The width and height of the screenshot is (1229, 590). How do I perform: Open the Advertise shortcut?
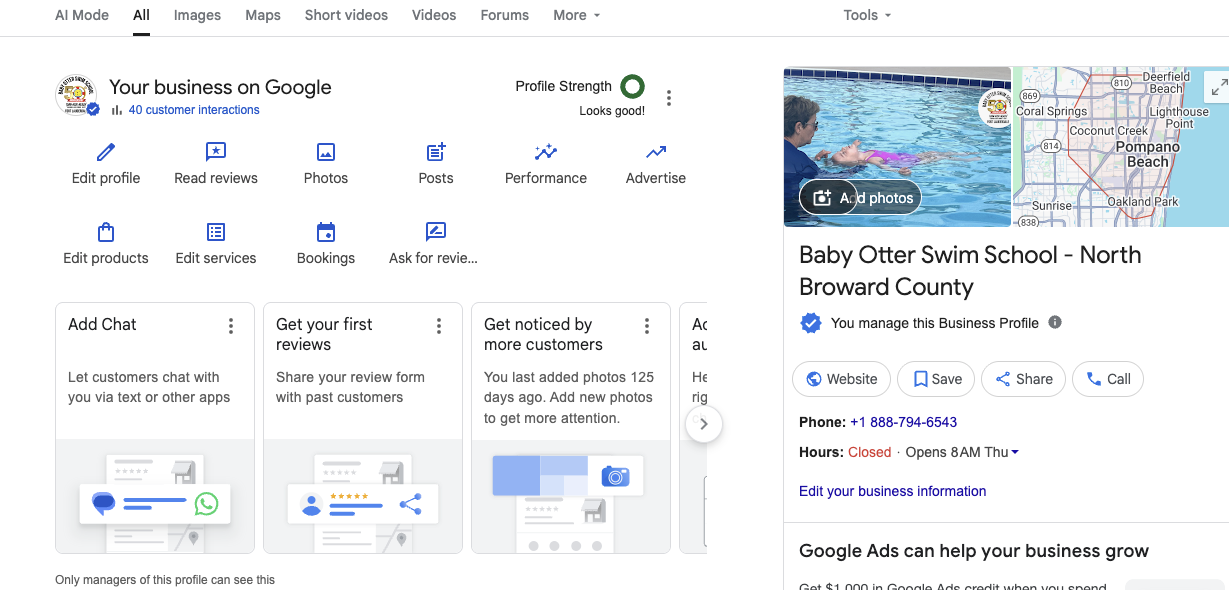(656, 164)
